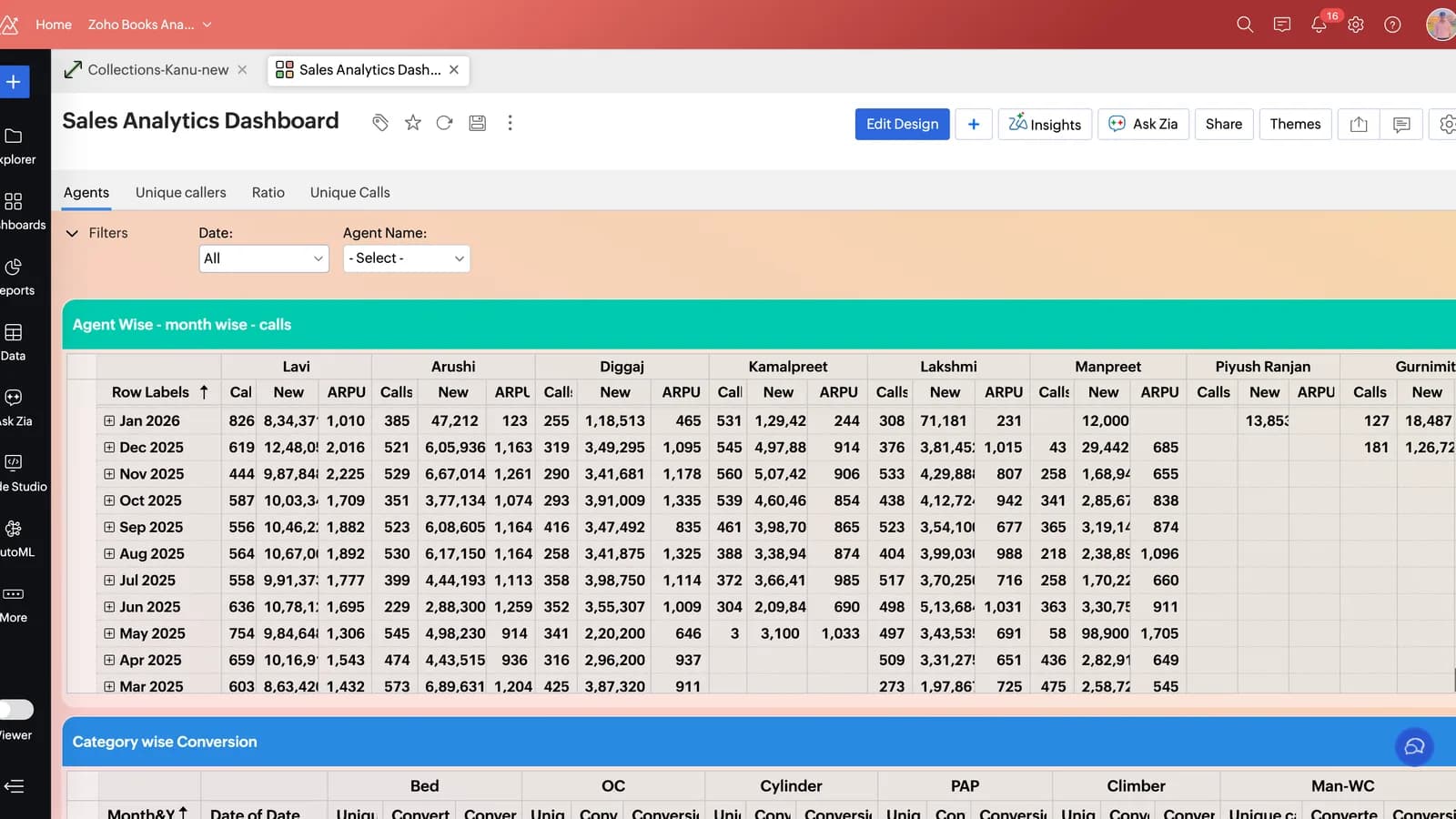Open the three-dot more options menu
The width and height of the screenshot is (1456, 819).
(x=510, y=123)
